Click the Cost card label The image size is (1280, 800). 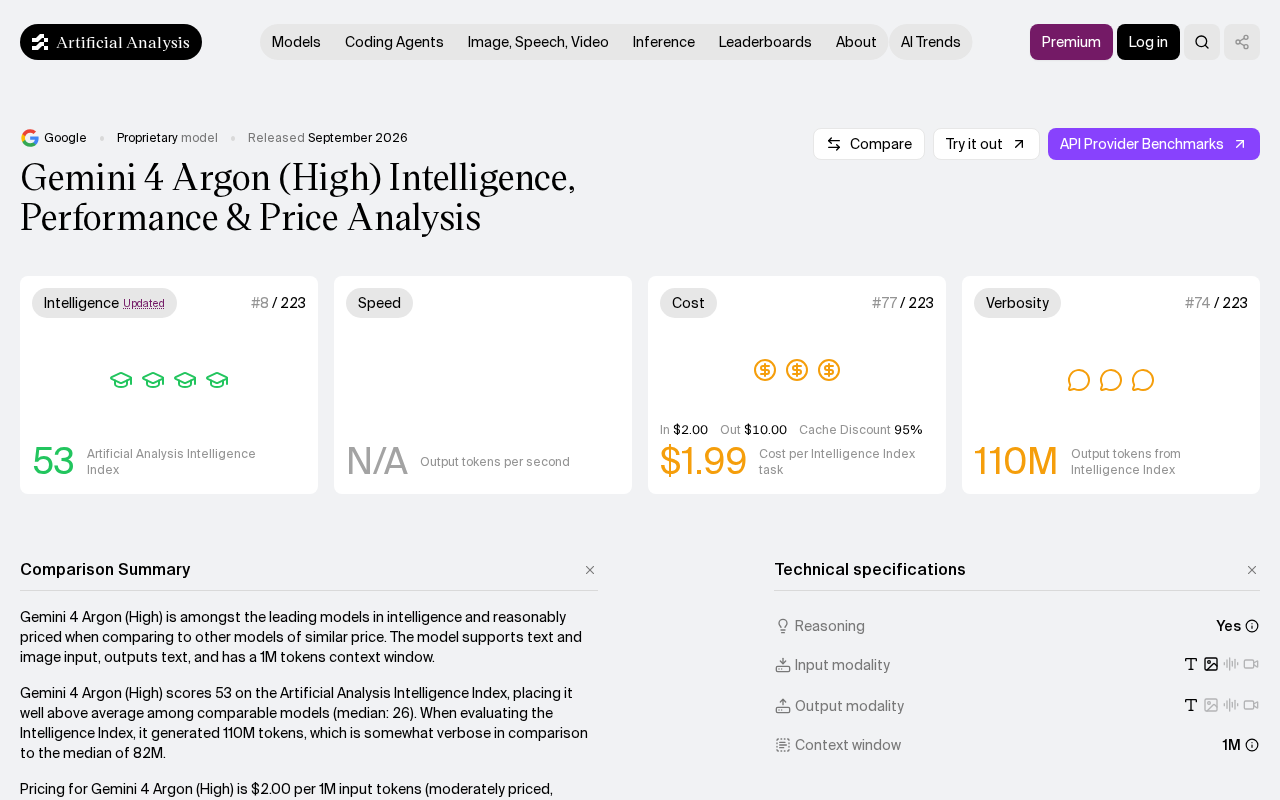(x=688, y=303)
